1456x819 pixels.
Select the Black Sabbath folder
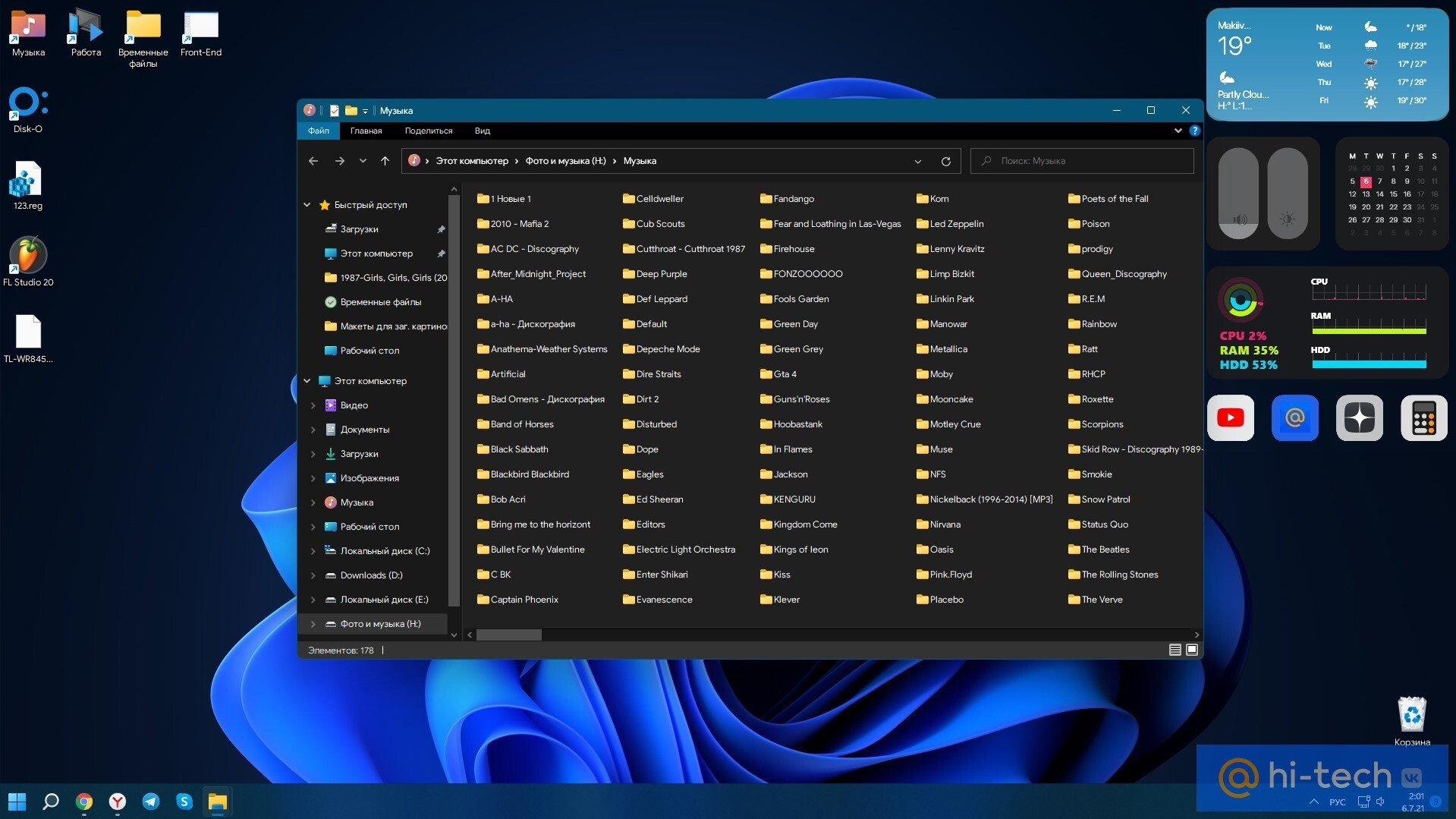pos(512,449)
